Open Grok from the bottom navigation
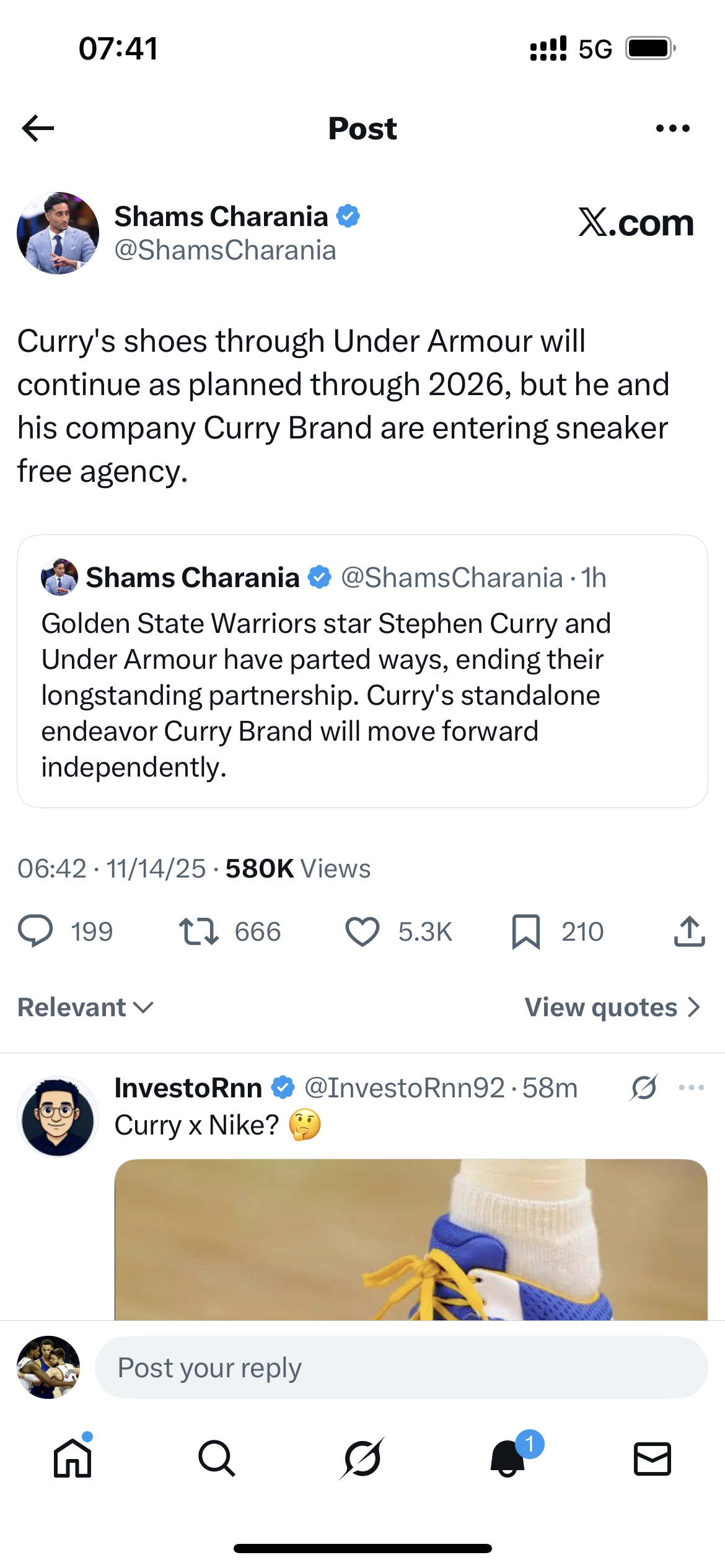725x1568 pixels. 362,1458
